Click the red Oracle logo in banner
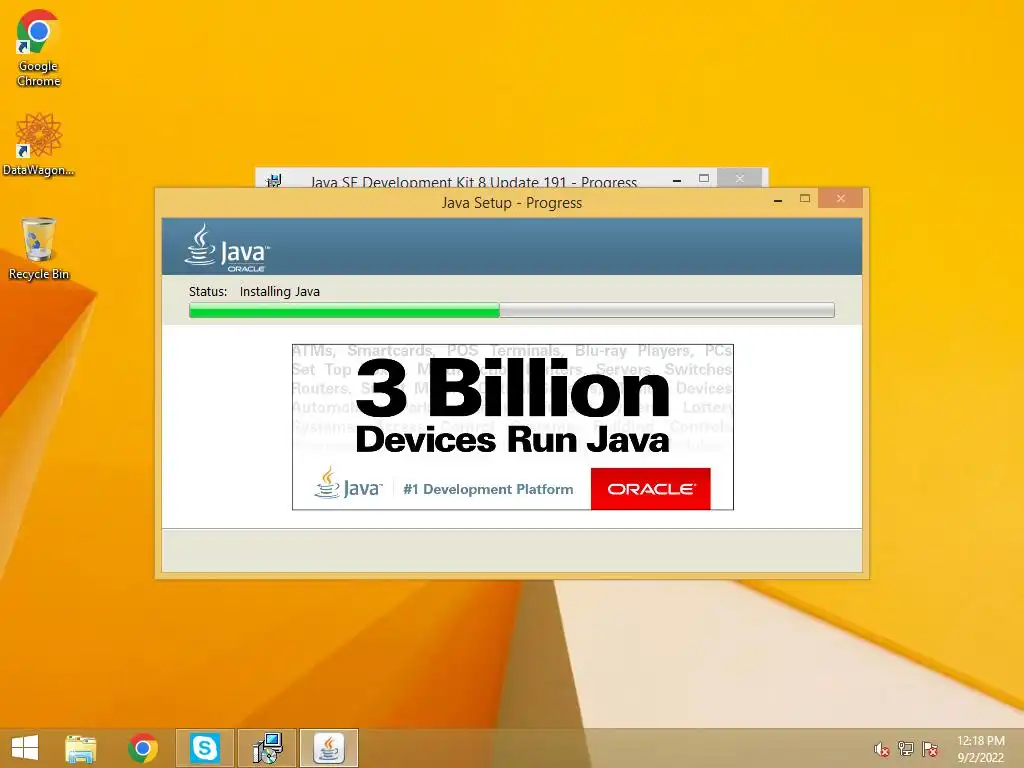 tap(650, 488)
